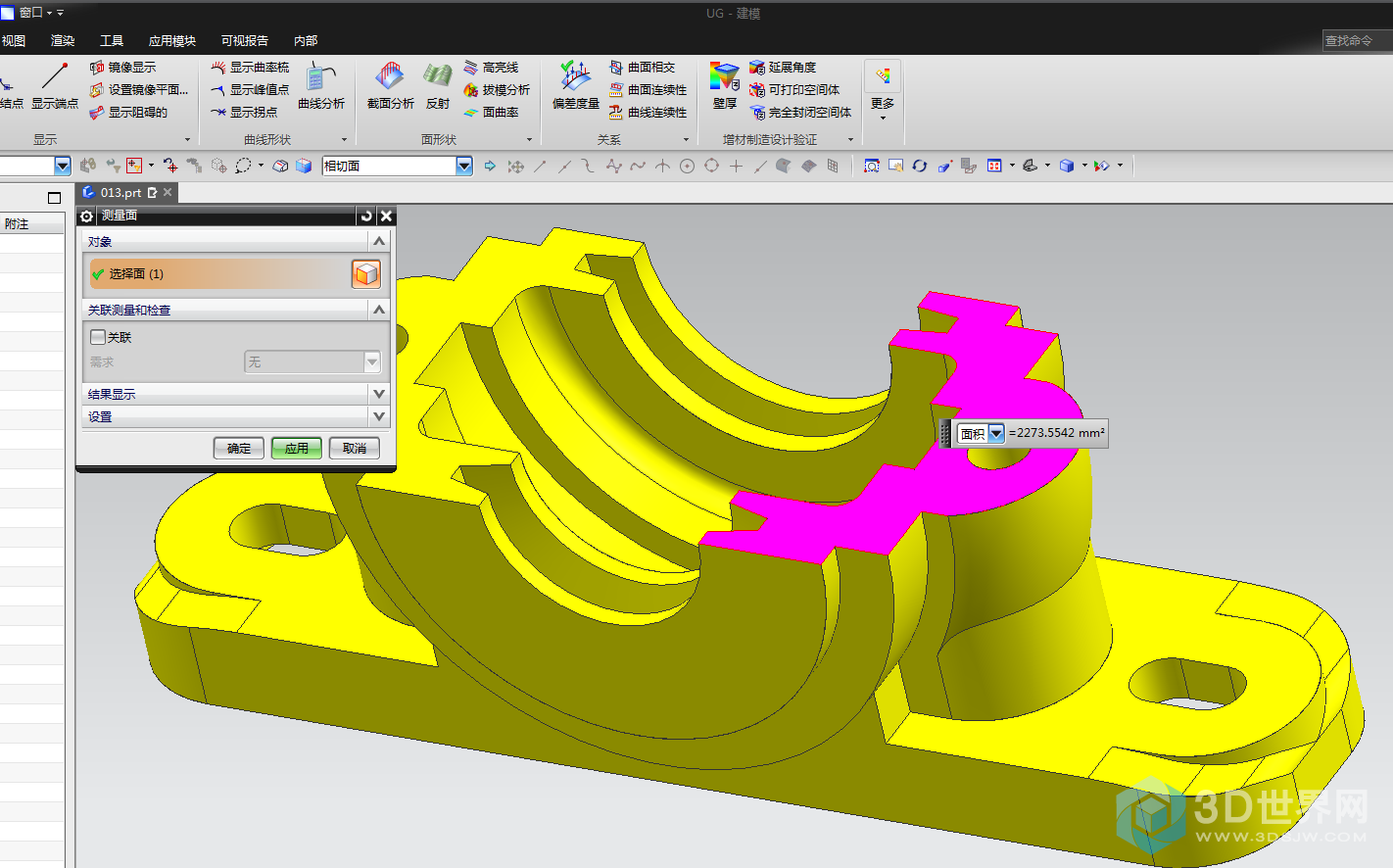Open the 偏差度量 deviation gauge tool

pyautogui.click(x=576, y=86)
